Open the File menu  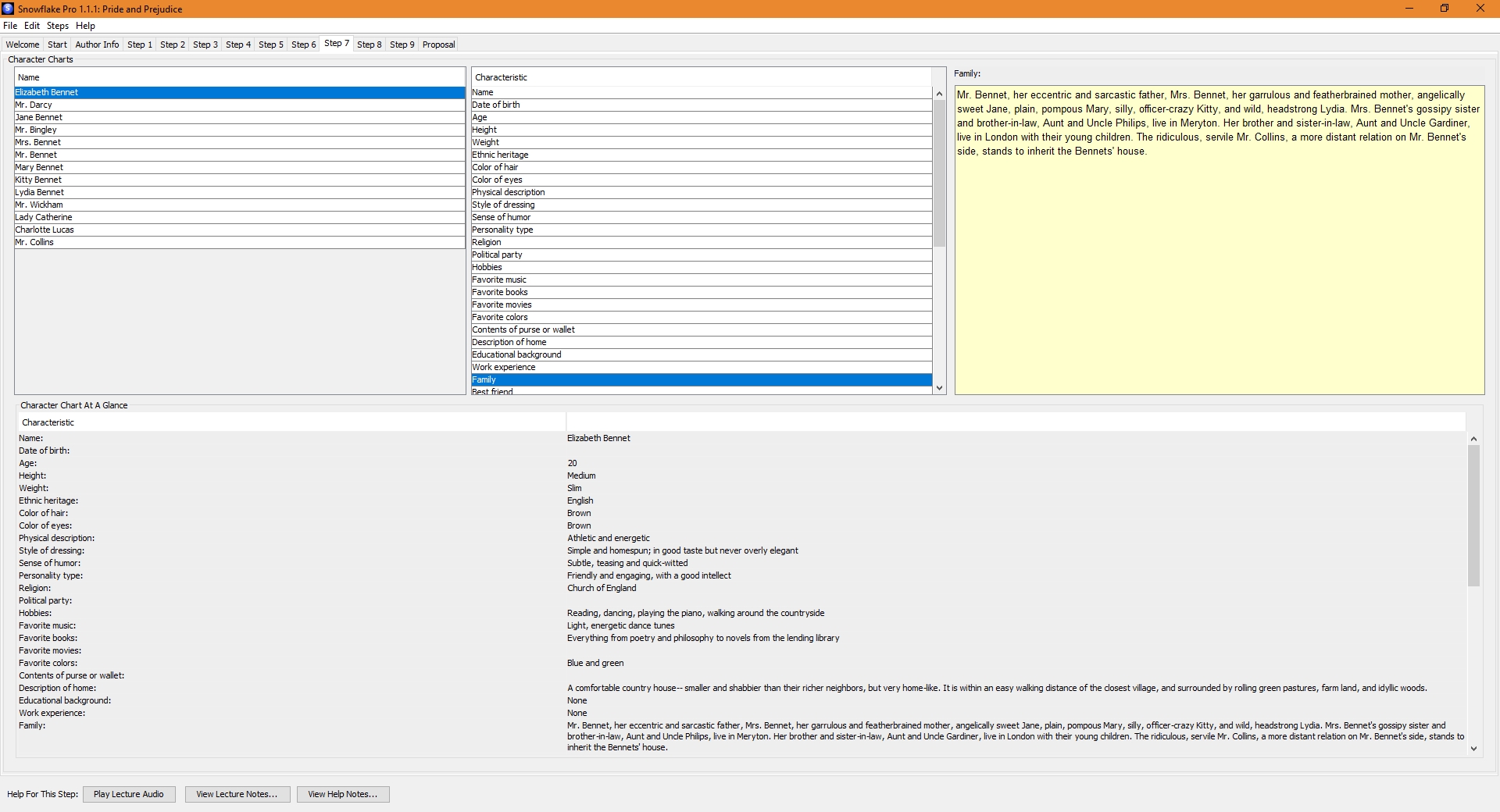click(10, 26)
